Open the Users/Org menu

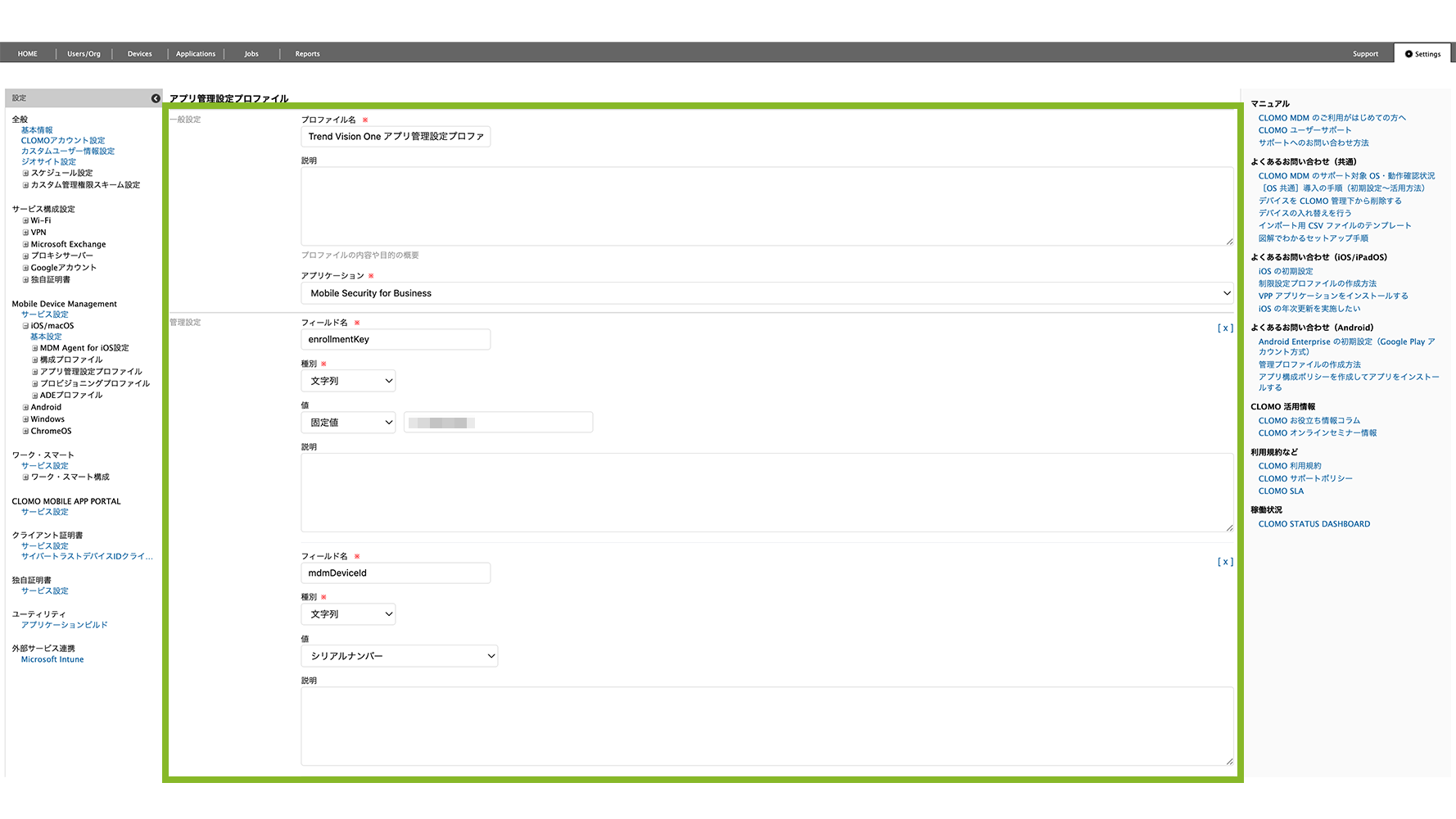[84, 54]
